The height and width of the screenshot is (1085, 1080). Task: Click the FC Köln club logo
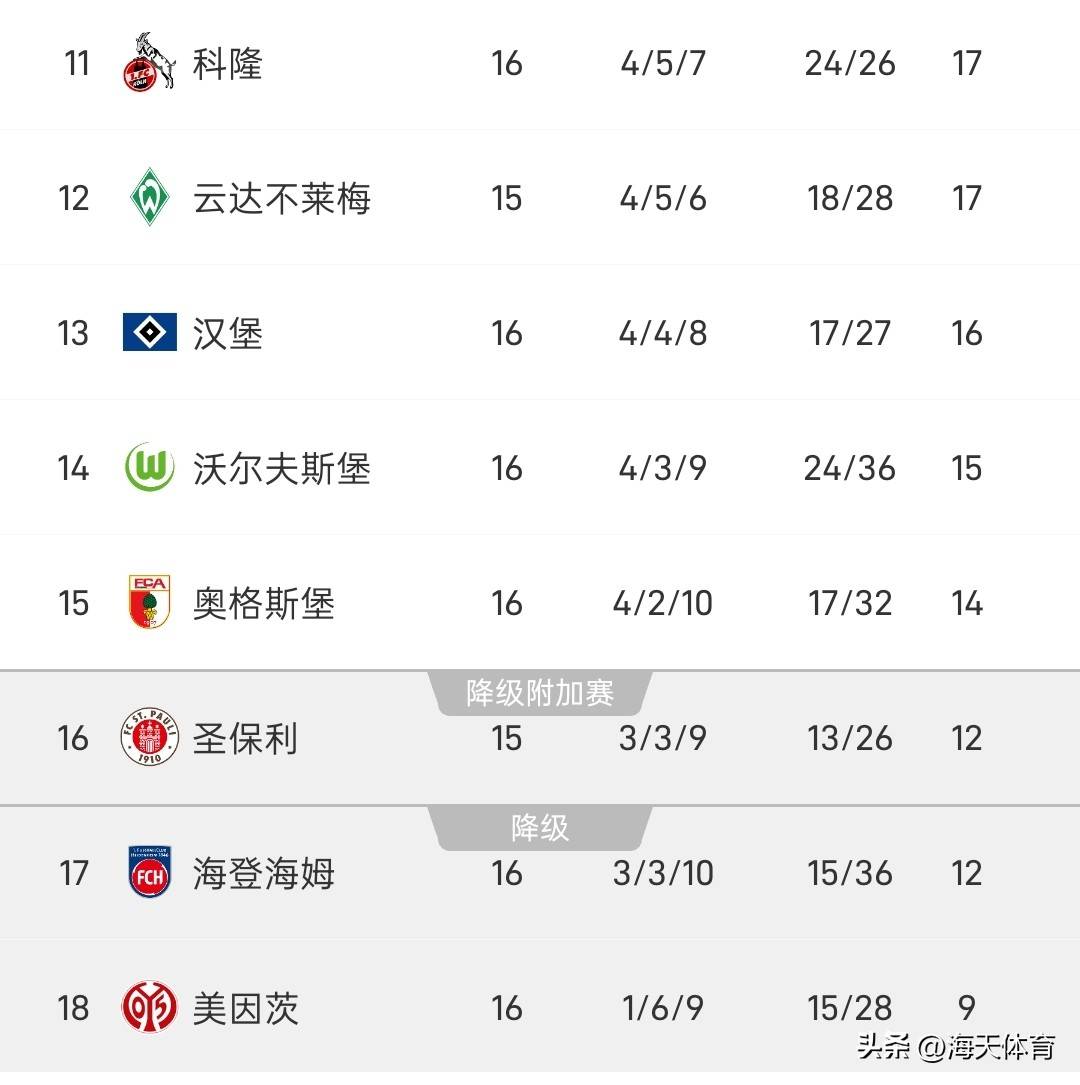pos(150,63)
